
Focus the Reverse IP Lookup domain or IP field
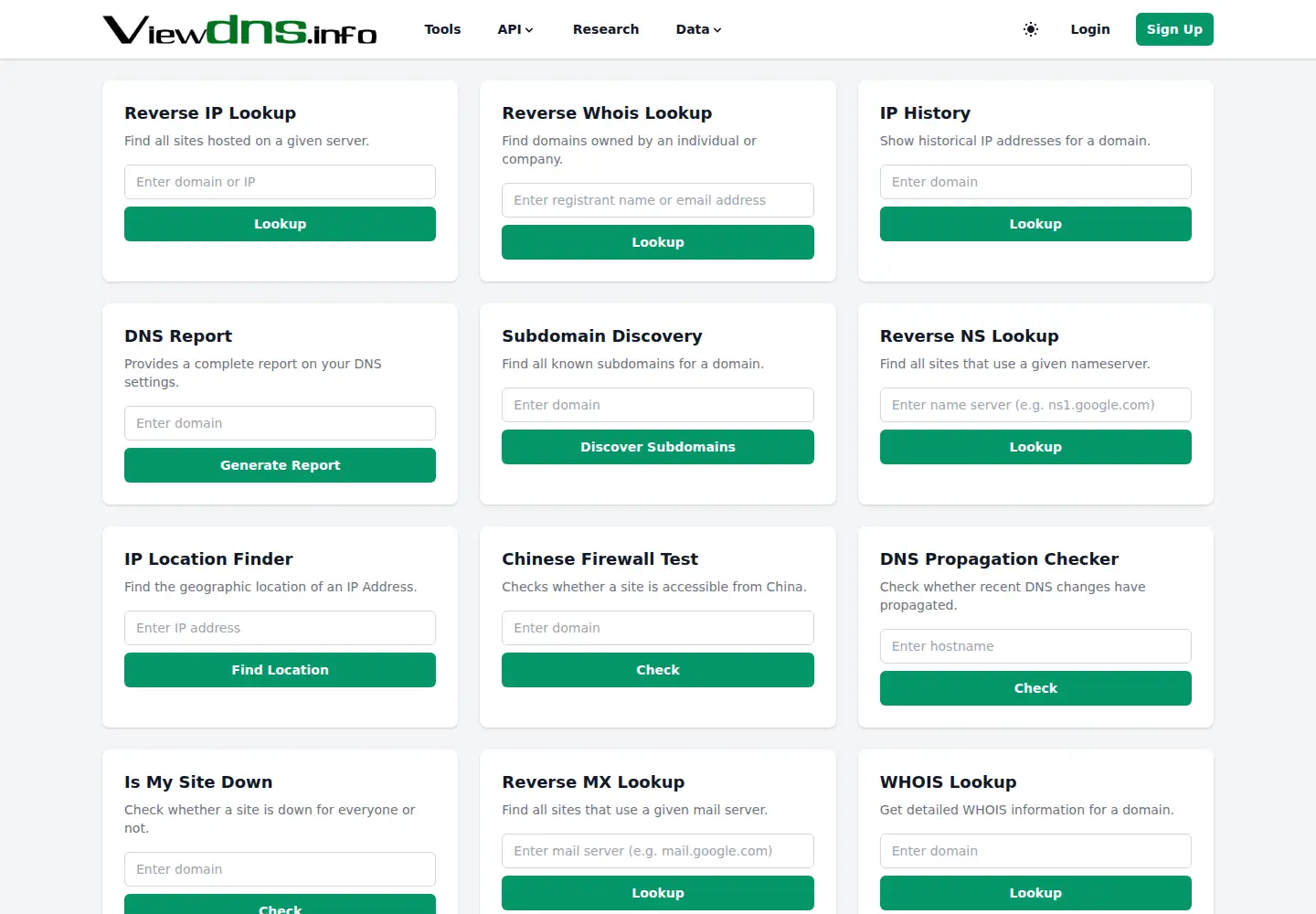click(x=280, y=182)
